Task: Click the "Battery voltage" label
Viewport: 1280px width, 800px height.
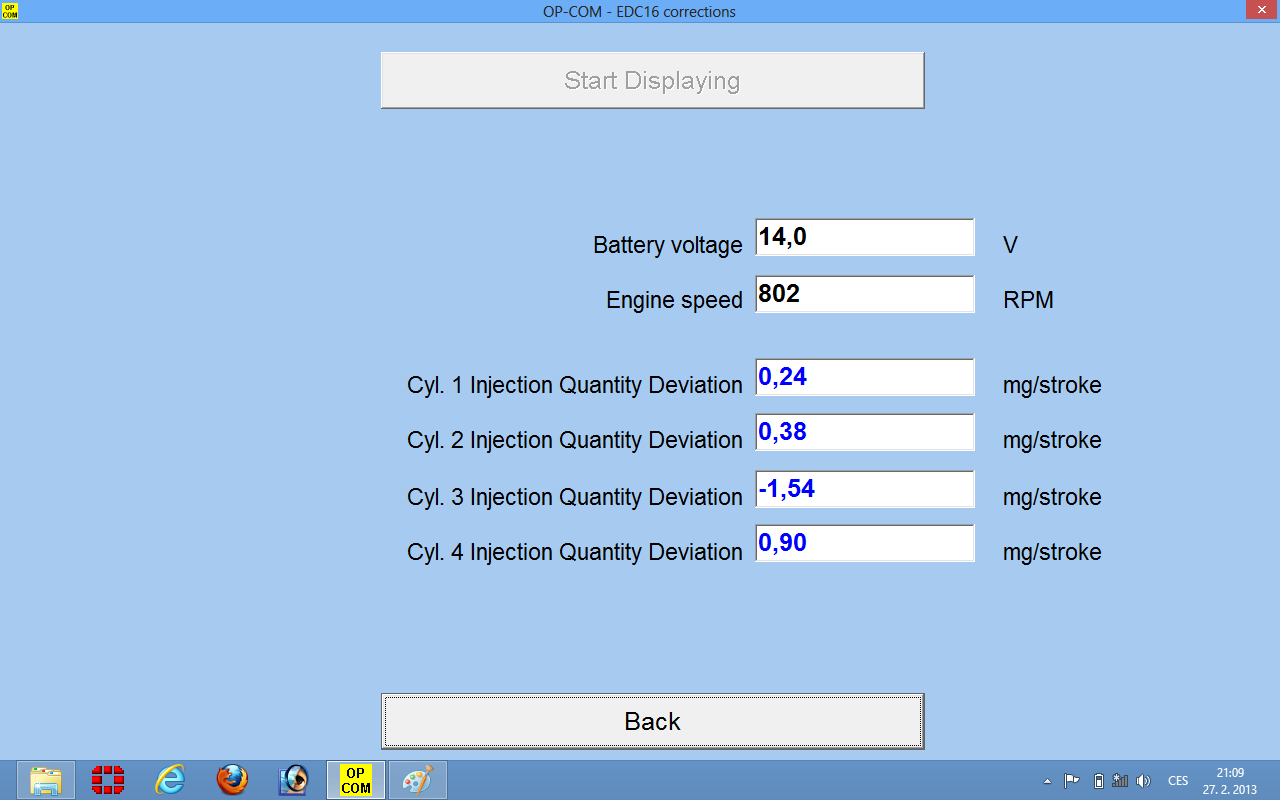Action: pyautogui.click(x=668, y=245)
